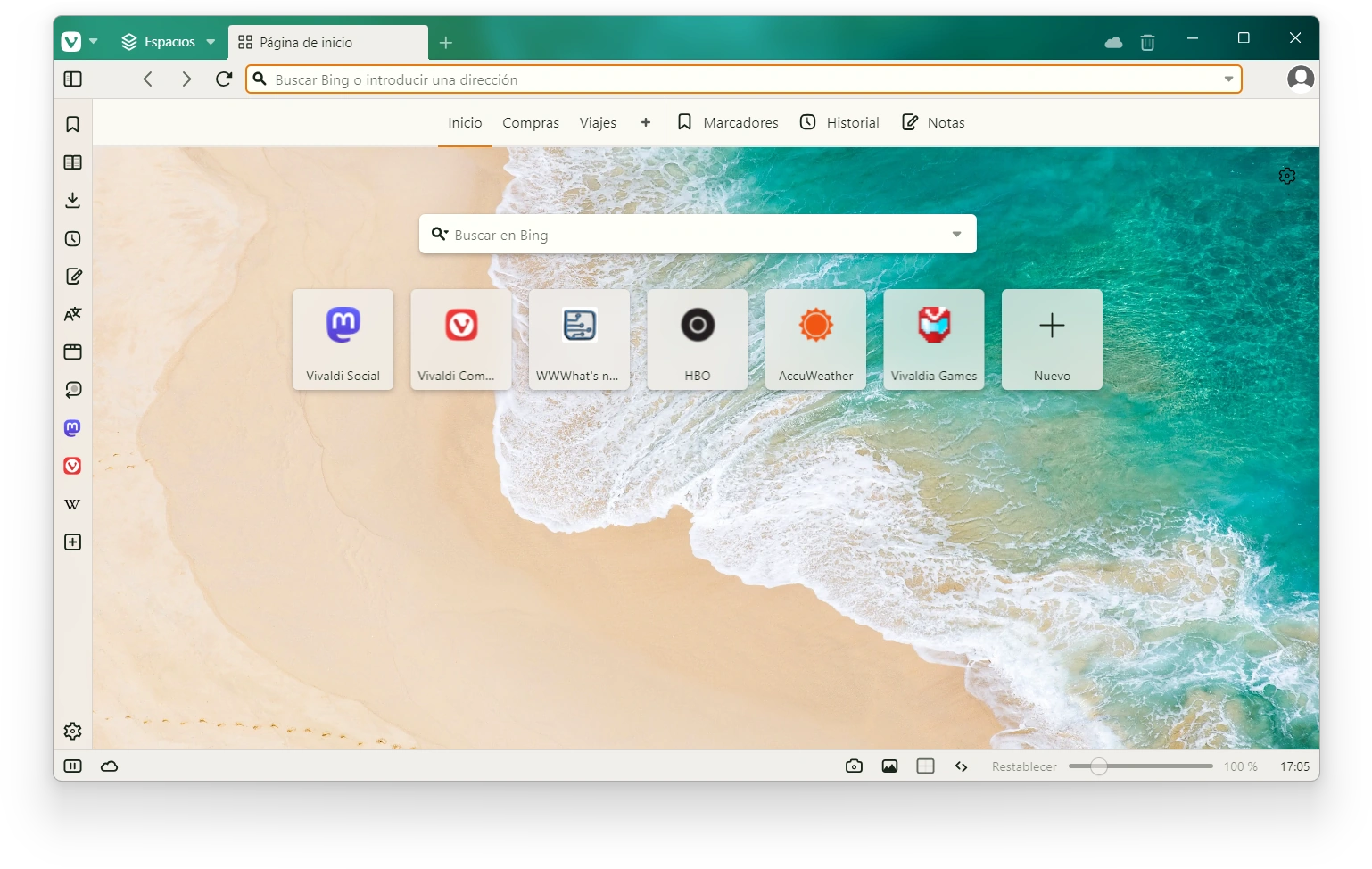
Task: Open the Vivaldi Community speed dial
Action: pyautogui.click(x=461, y=339)
